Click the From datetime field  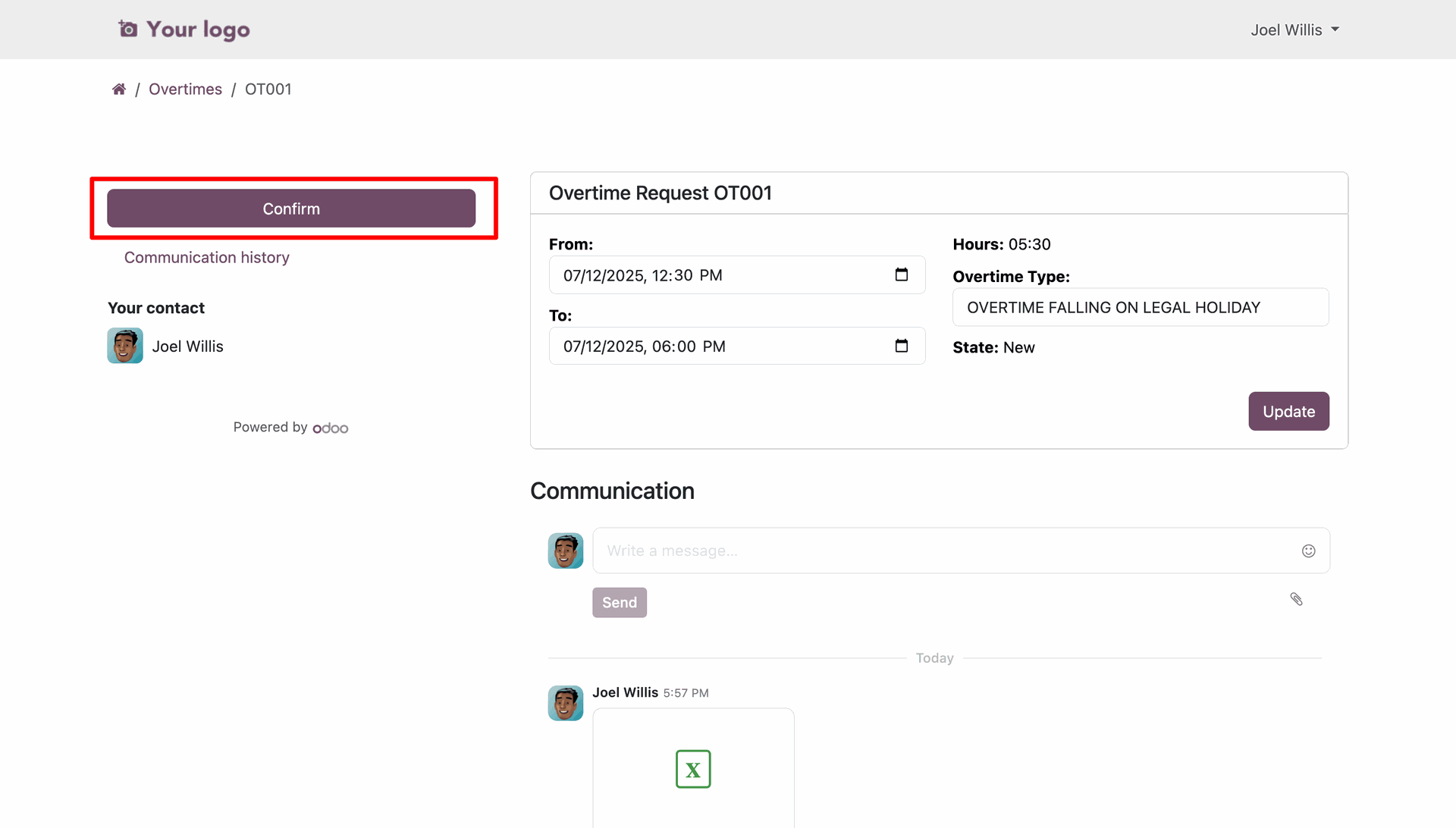[x=720, y=275]
